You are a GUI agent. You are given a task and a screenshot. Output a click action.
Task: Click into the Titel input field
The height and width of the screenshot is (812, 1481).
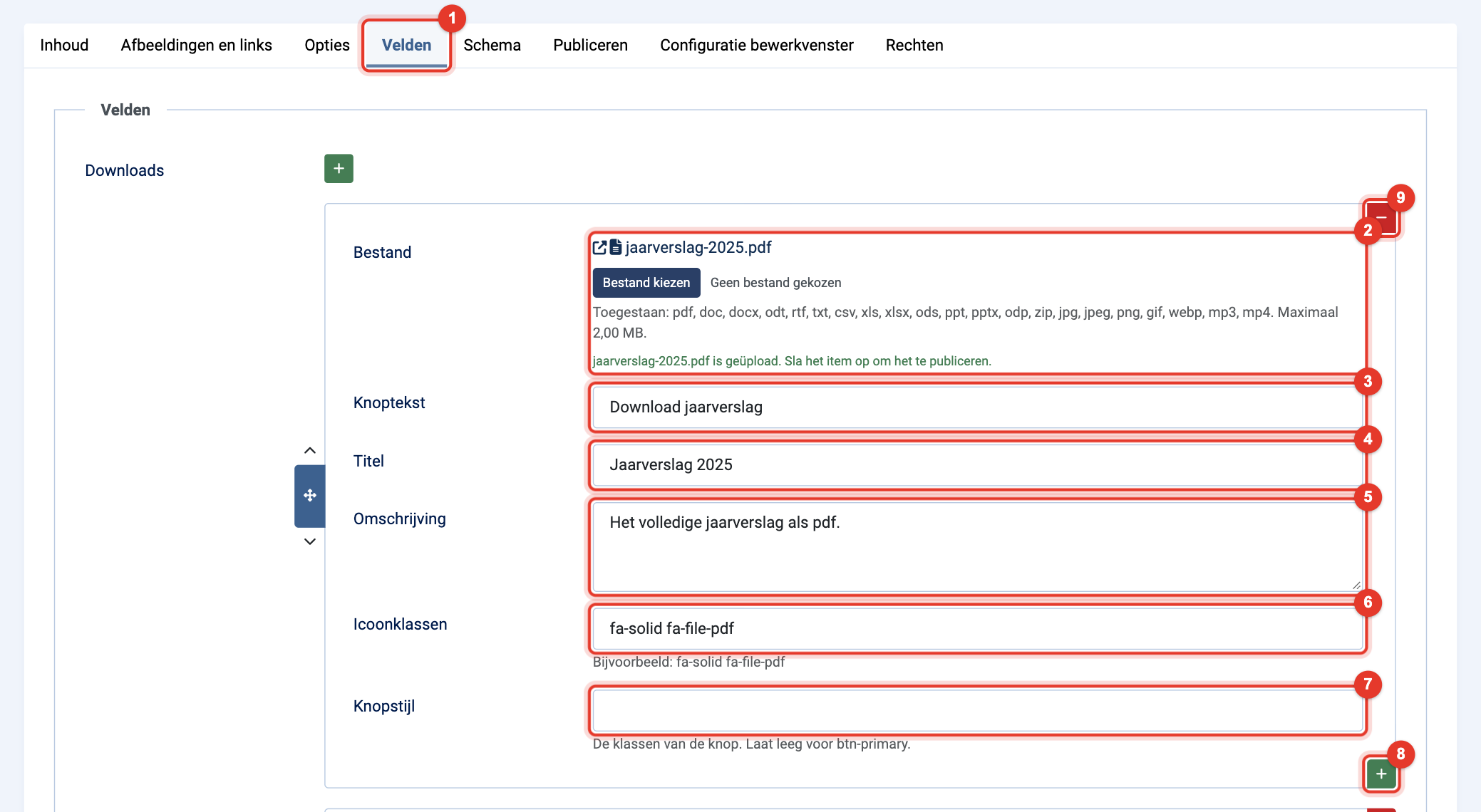(978, 465)
